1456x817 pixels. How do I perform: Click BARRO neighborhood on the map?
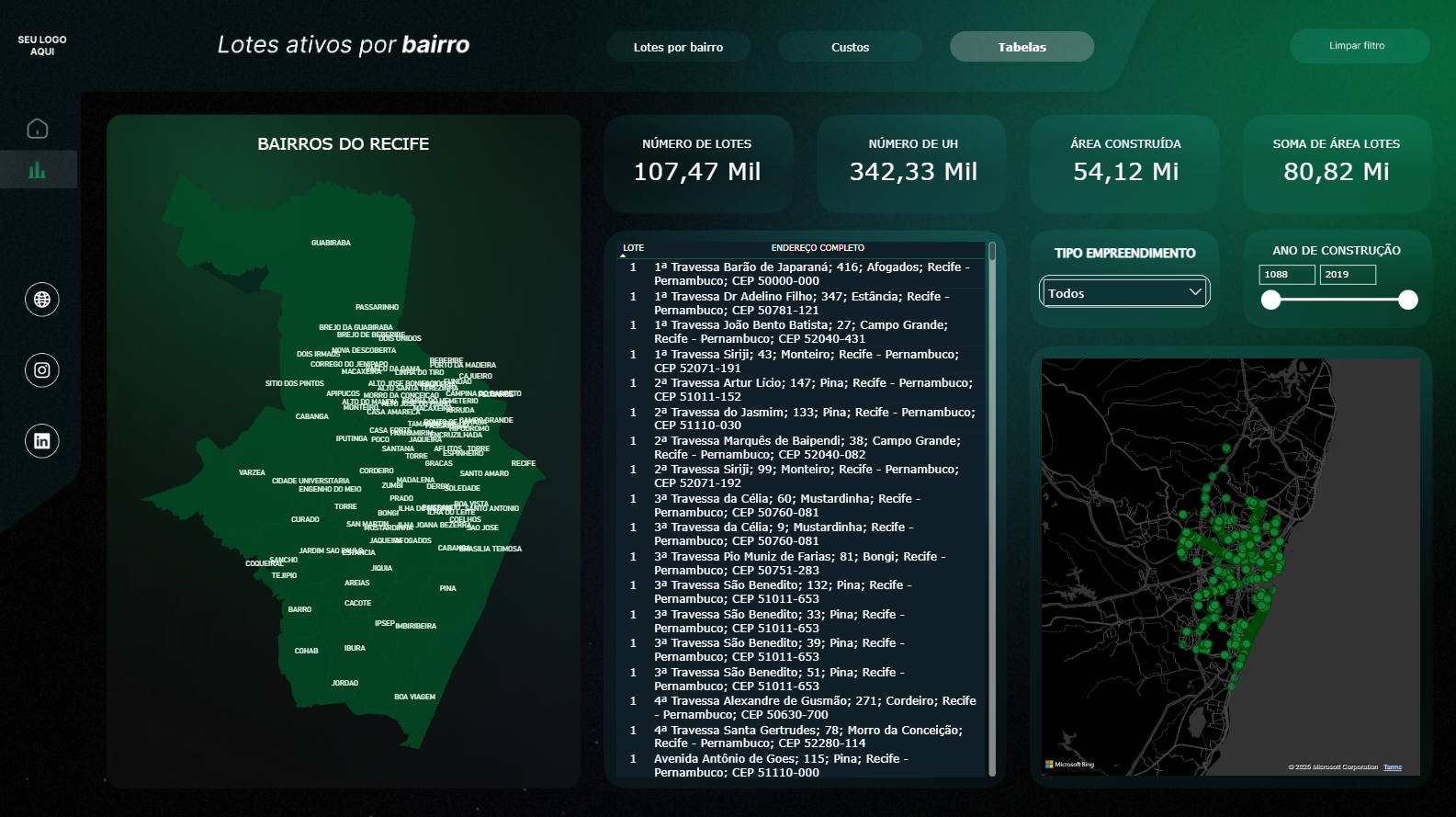(x=299, y=609)
